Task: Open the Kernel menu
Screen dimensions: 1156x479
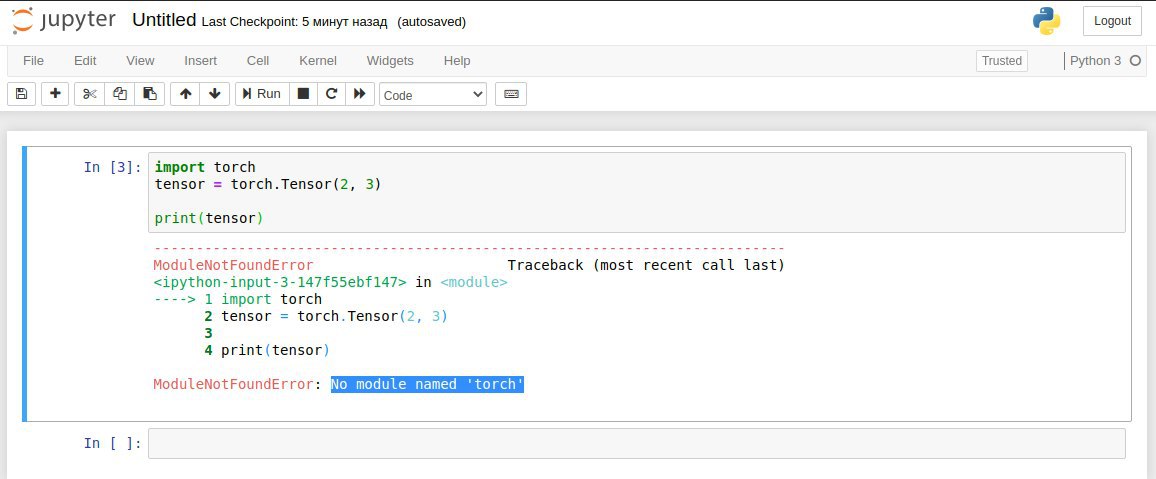Action: 318,60
